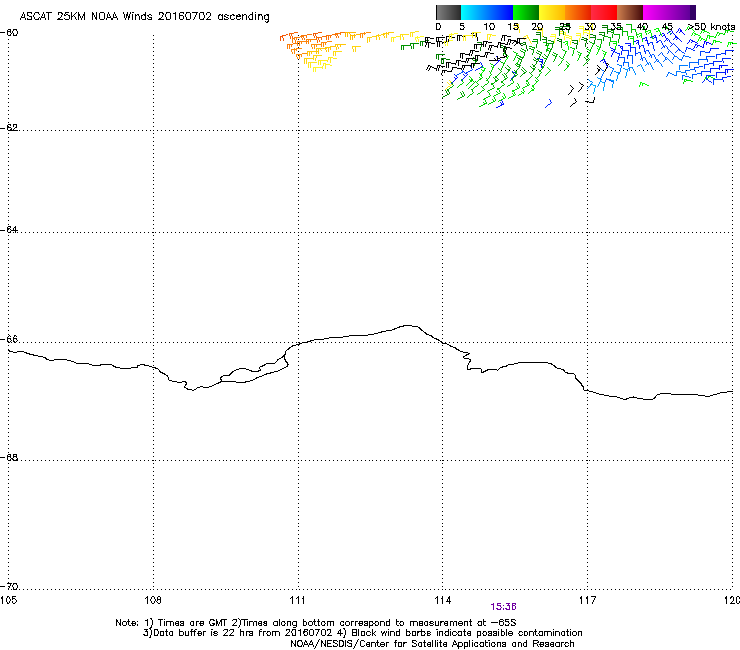The height and width of the screenshot is (650, 740).
Task: Click the 117 longitude axis label
Action: click(588, 600)
